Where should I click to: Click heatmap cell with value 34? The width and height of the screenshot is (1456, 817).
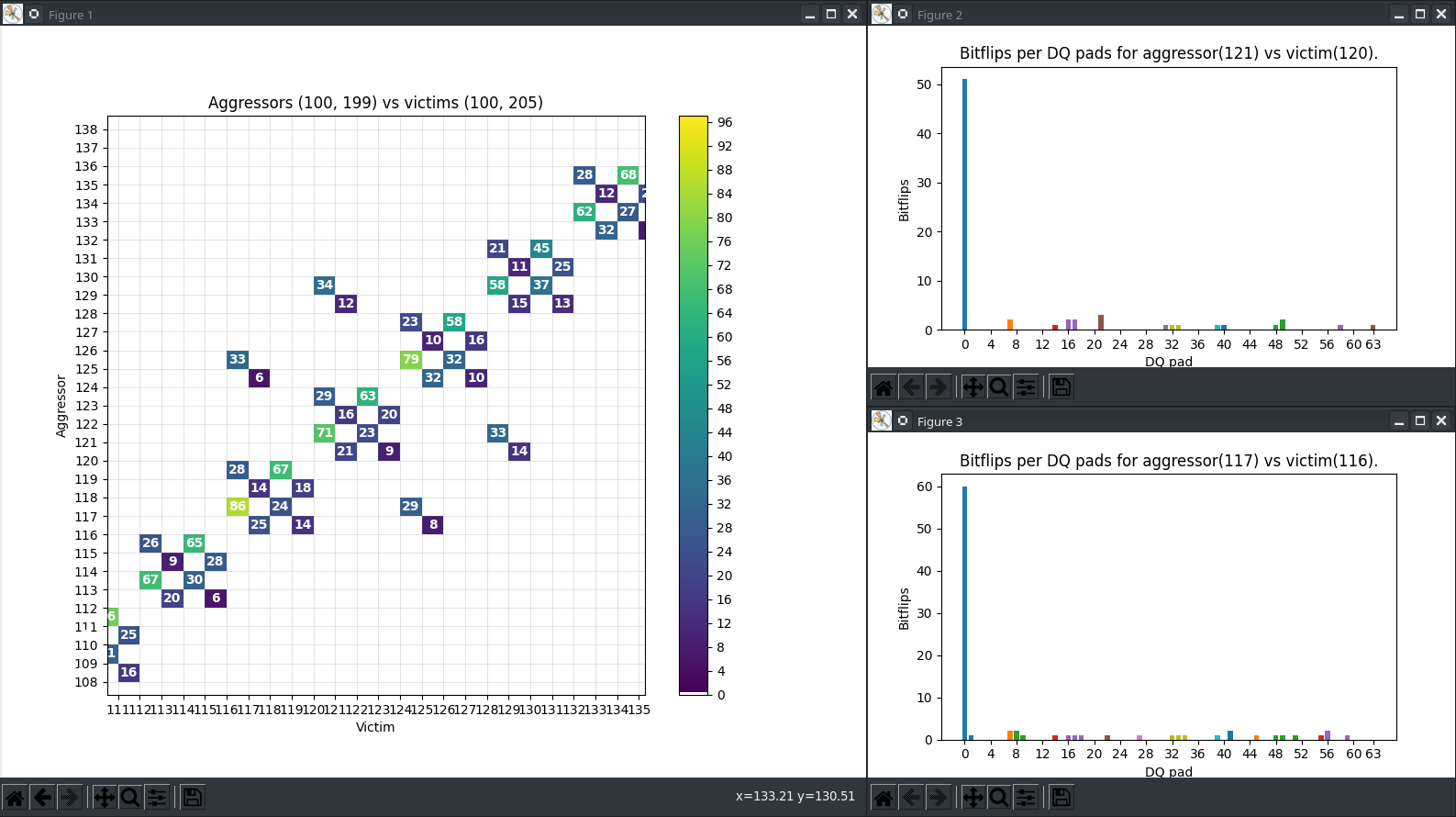(x=324, y=285)
